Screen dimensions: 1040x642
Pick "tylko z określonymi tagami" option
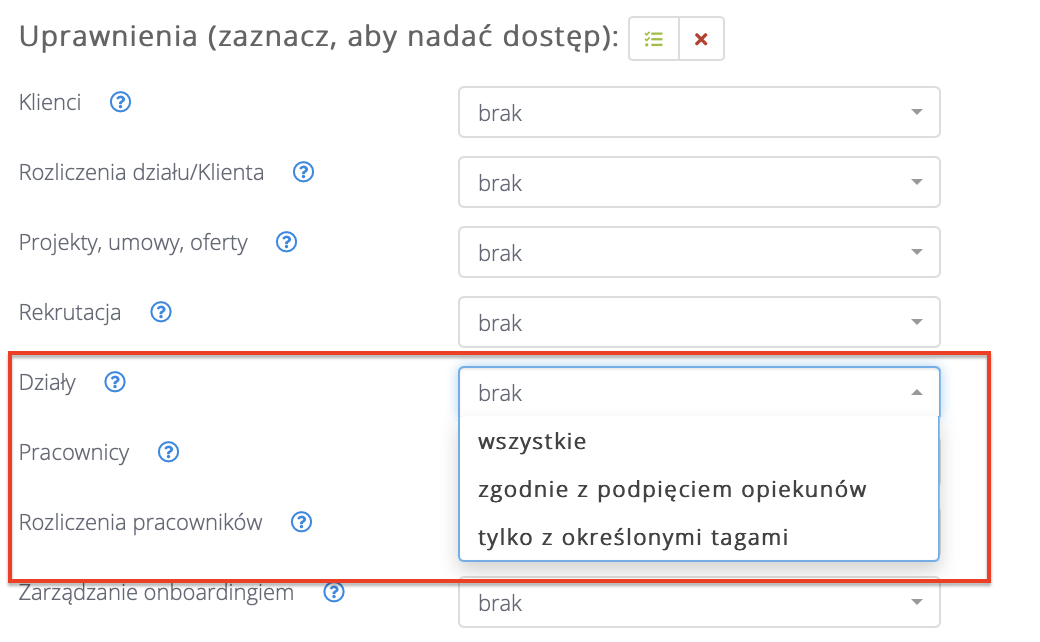[633, 538]
